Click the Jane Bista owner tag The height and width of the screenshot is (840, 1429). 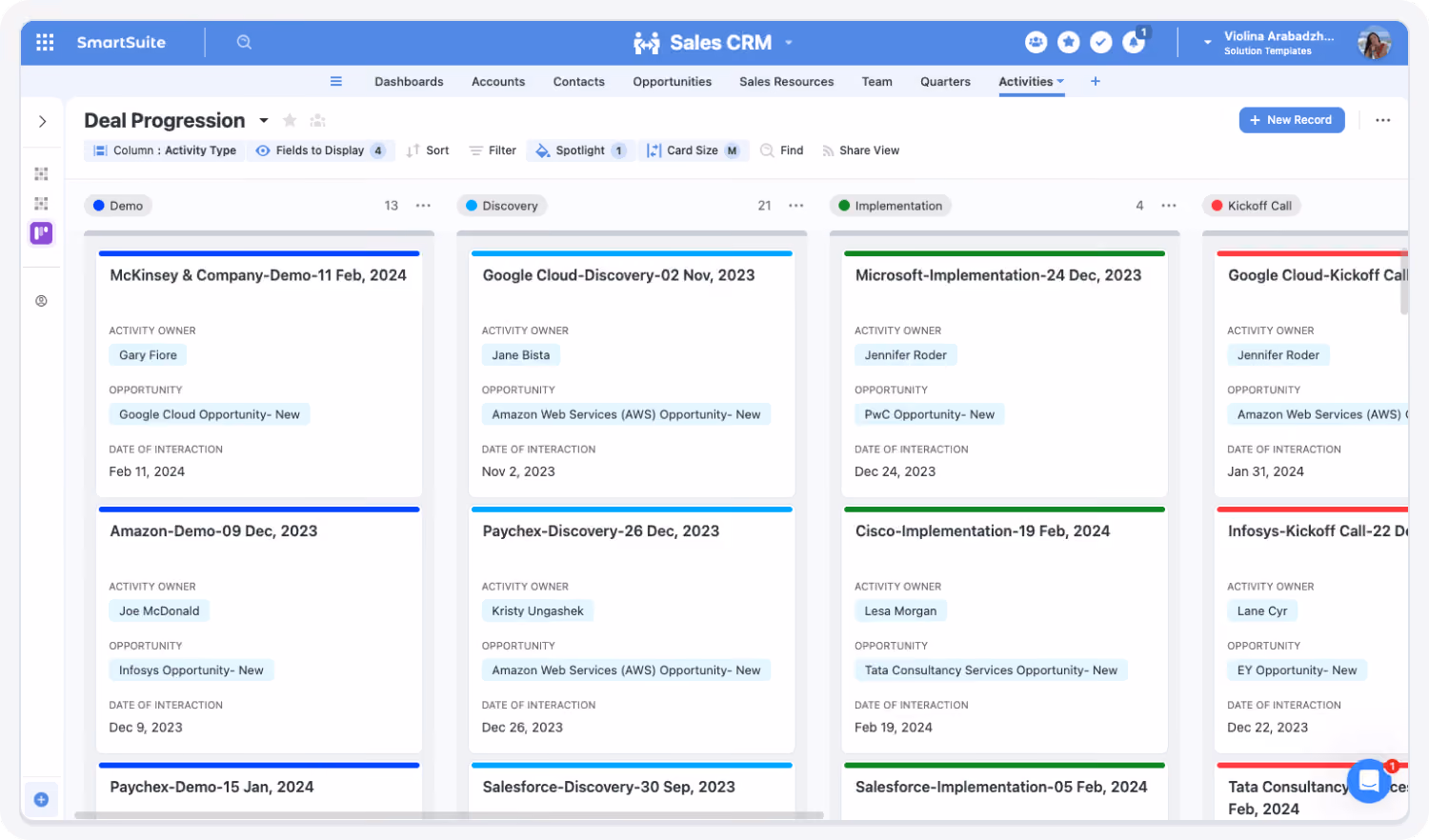521,355
